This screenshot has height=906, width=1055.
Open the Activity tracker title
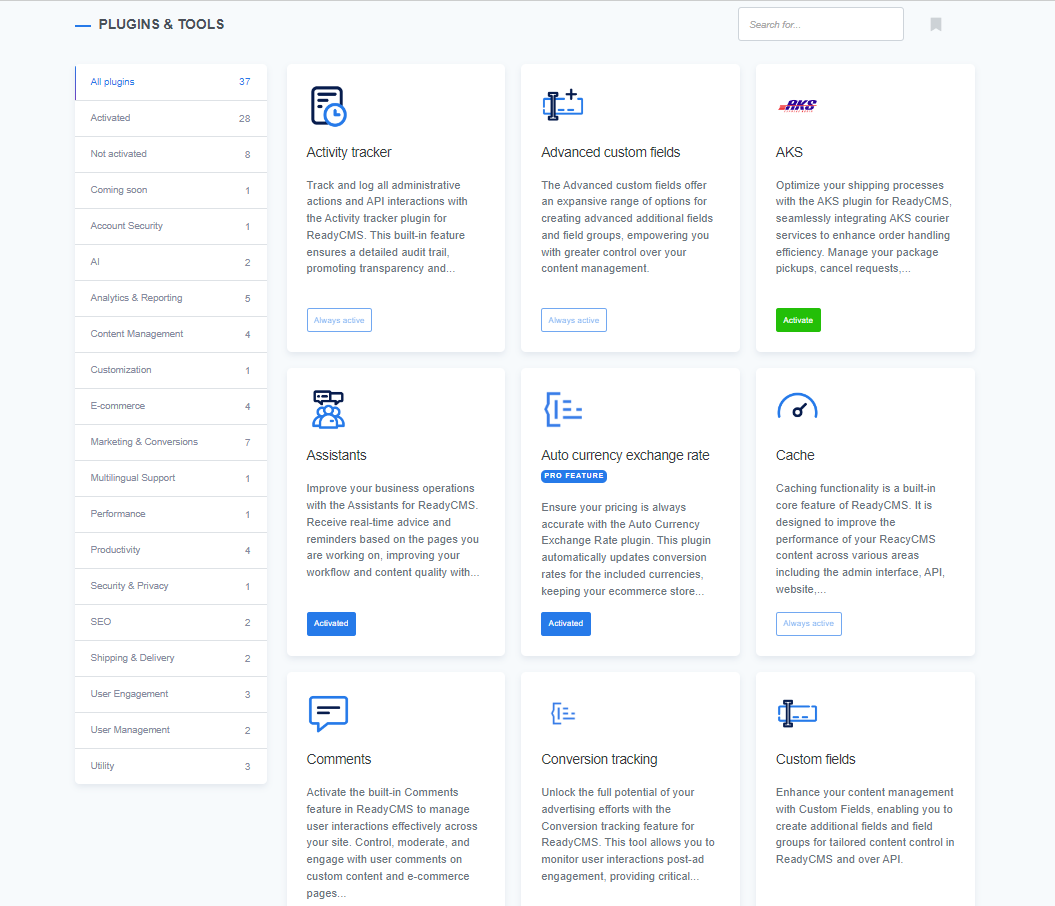tap(349, 153)
